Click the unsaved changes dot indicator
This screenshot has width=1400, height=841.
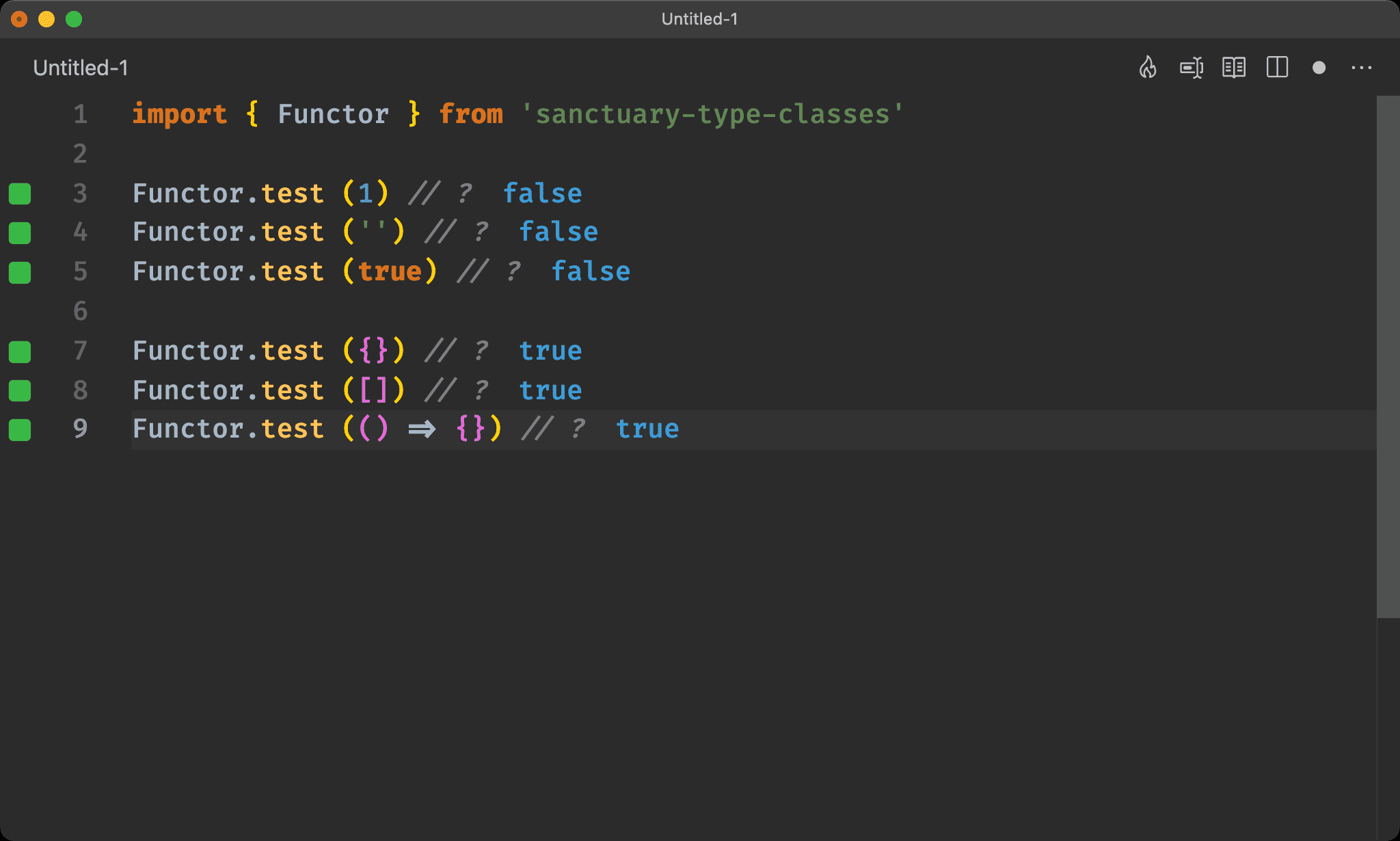1319,68
